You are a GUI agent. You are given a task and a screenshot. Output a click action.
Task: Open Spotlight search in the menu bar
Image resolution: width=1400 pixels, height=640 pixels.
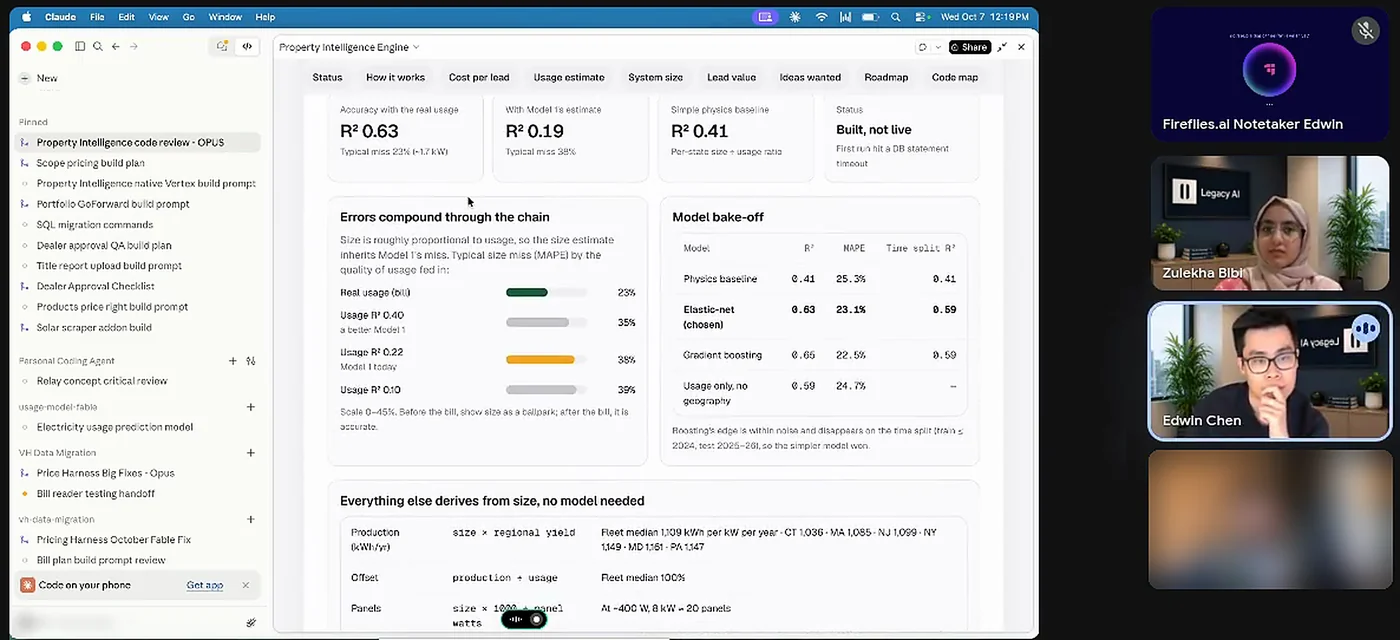click(896, 17)
